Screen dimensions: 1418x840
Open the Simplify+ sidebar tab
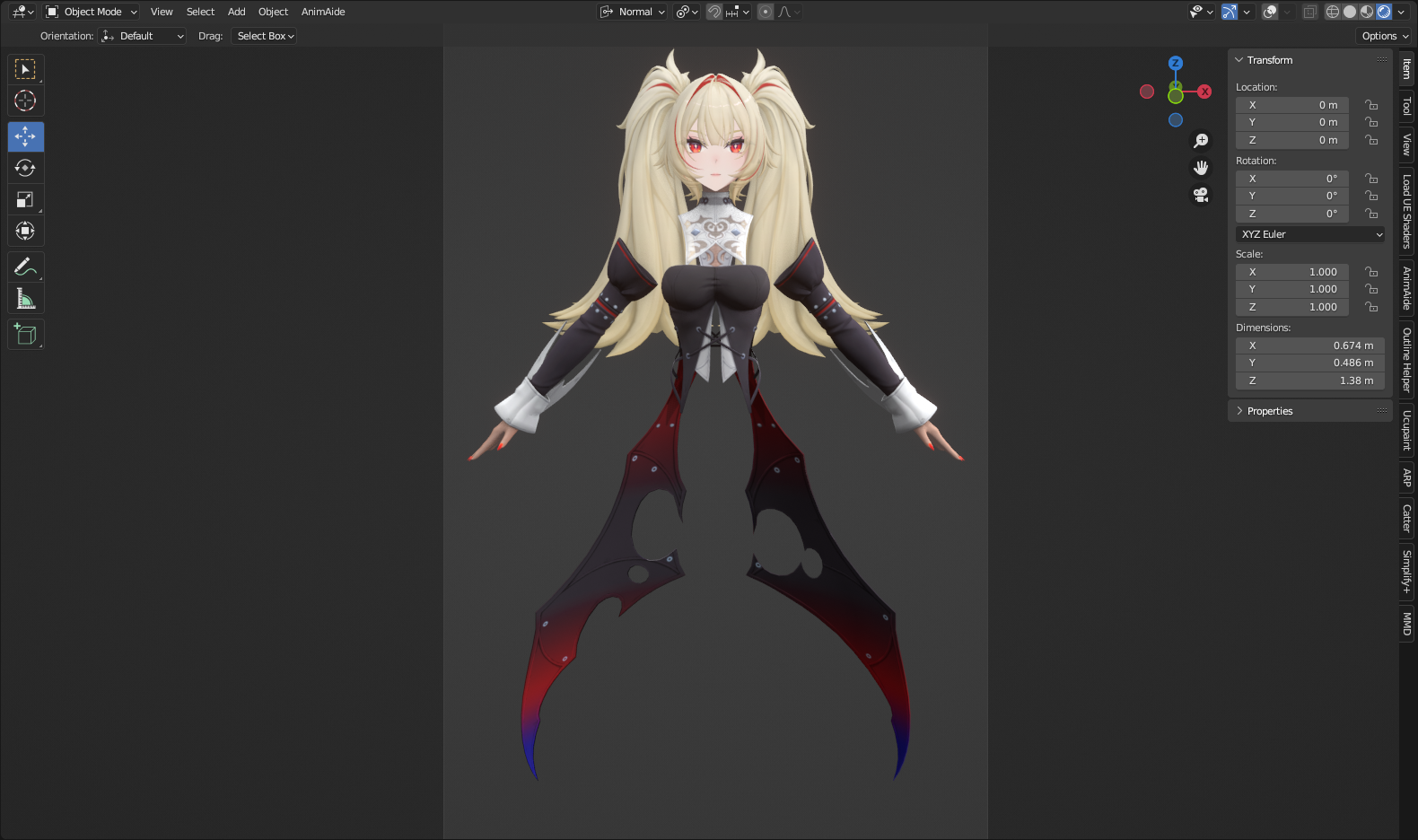click(1407, 572)
